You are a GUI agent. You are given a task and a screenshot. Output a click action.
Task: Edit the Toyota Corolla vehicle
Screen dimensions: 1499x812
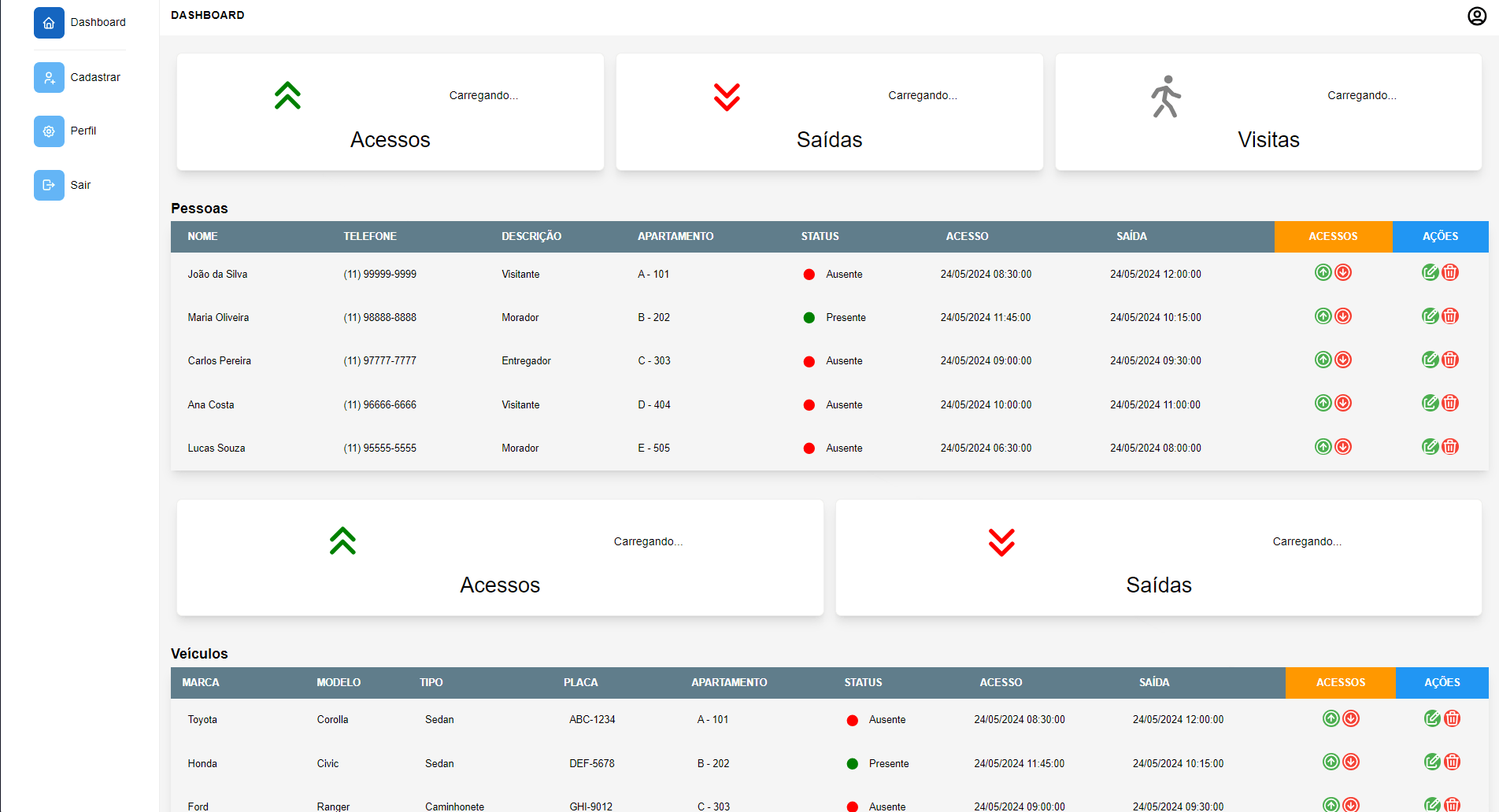tap(1433, 718)
